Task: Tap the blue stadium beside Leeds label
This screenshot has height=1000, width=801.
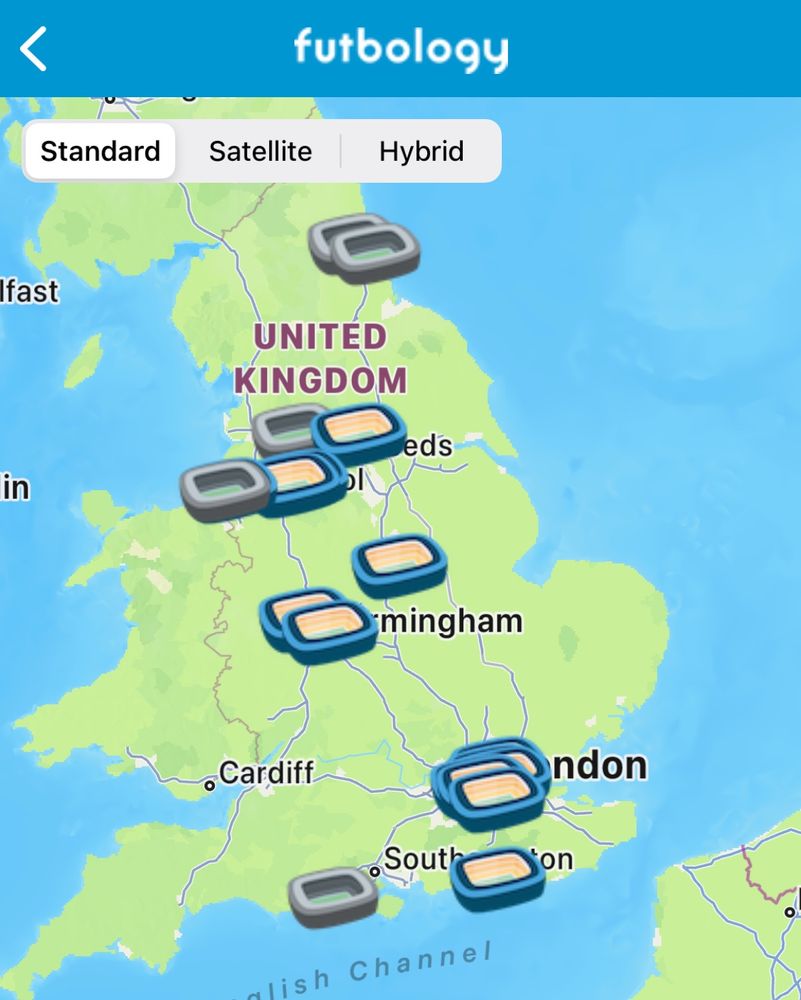Action: point(358,434)
